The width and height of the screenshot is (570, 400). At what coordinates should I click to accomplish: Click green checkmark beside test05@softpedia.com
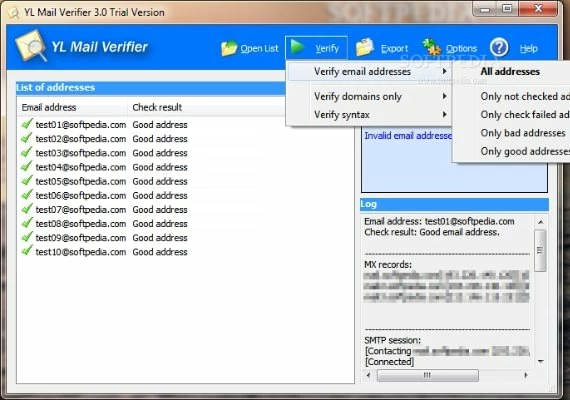click(27, 180)
